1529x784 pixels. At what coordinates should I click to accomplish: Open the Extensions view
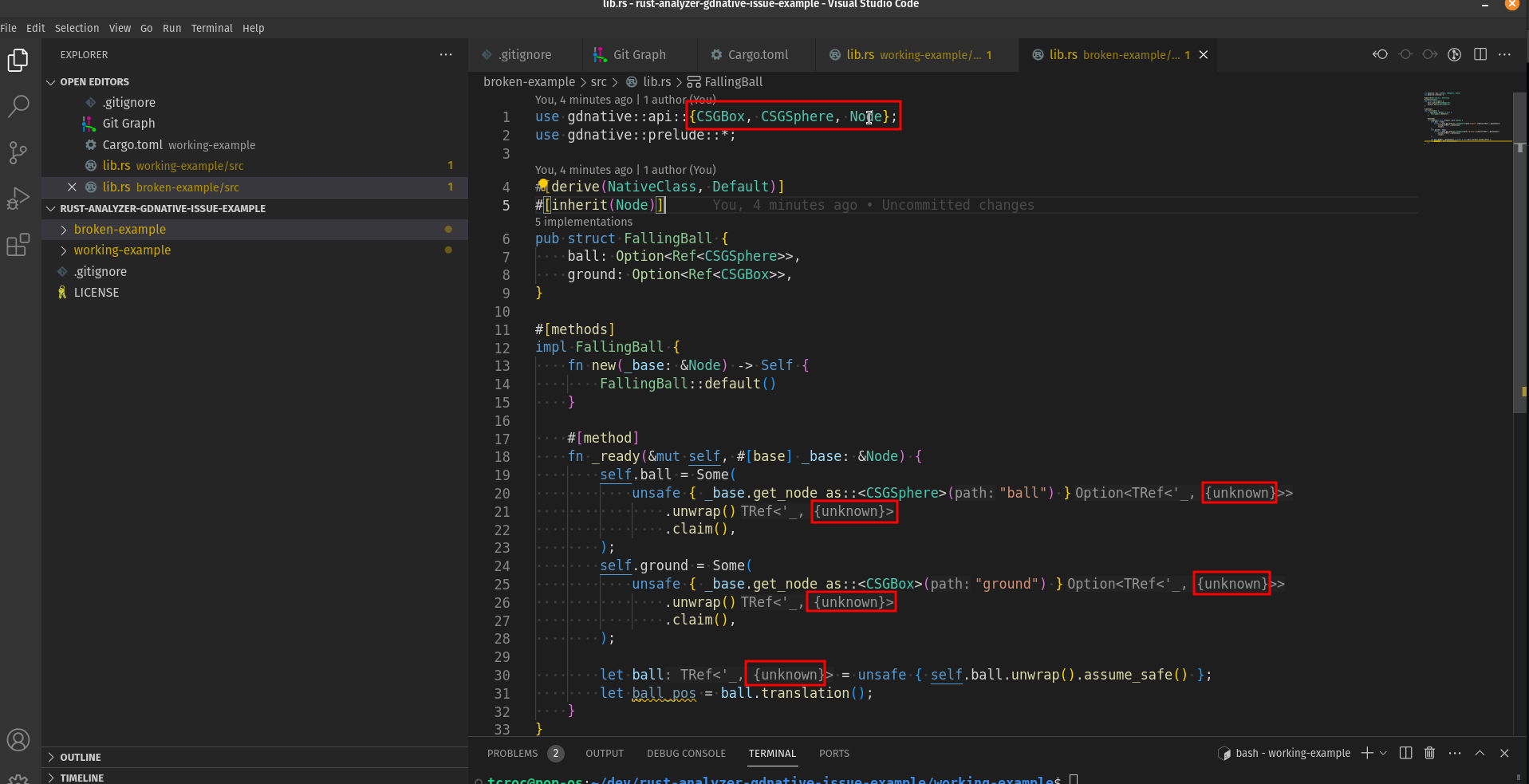pos(18,245)
